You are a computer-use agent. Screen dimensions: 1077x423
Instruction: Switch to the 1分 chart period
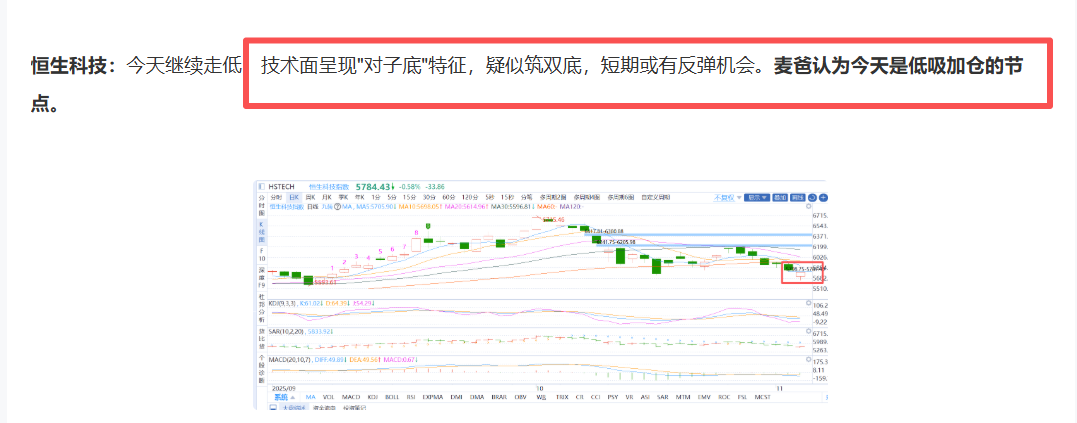pyautogui.click(x=376, y=198)
